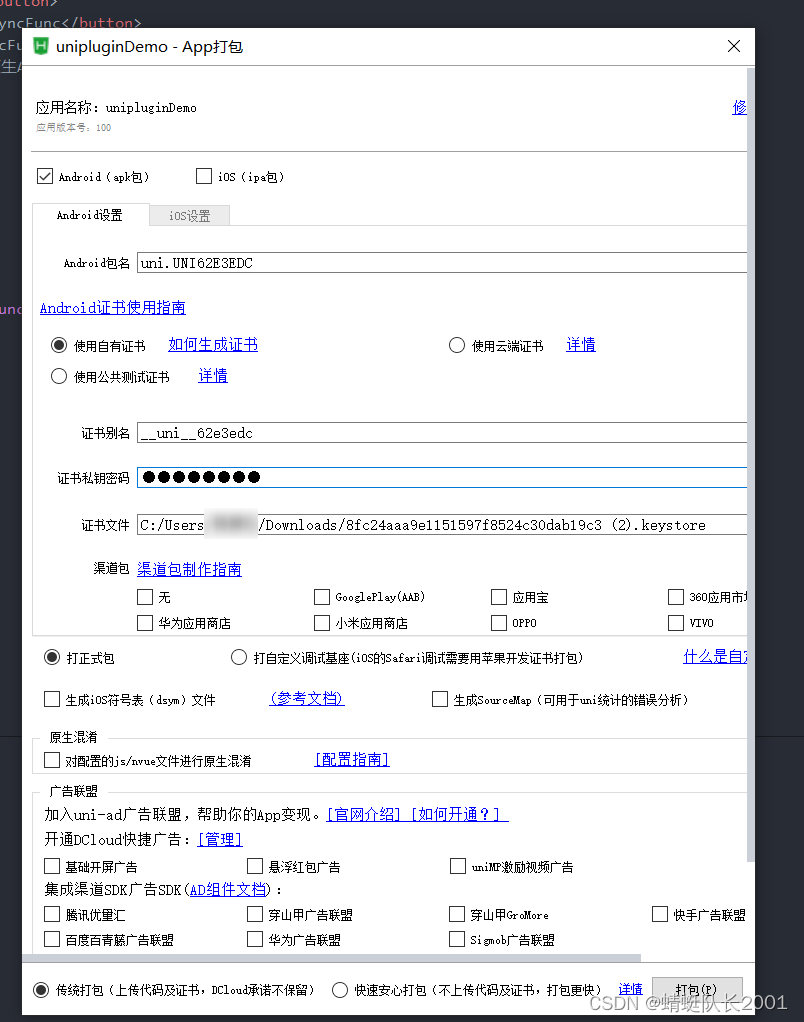This screenshot has height=1022, width=804.
Task: Check the 华为应用商店 channel checkbox
Action: (145, 623)
